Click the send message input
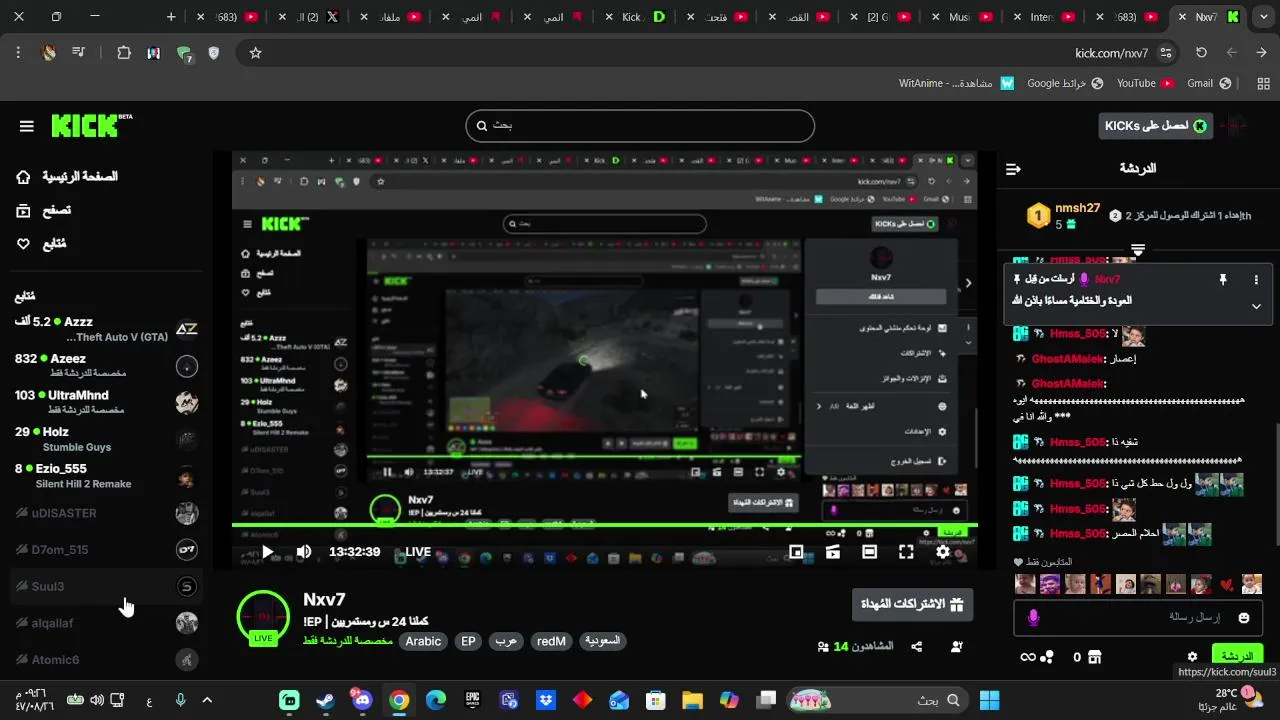 (x=1138, y=618)
